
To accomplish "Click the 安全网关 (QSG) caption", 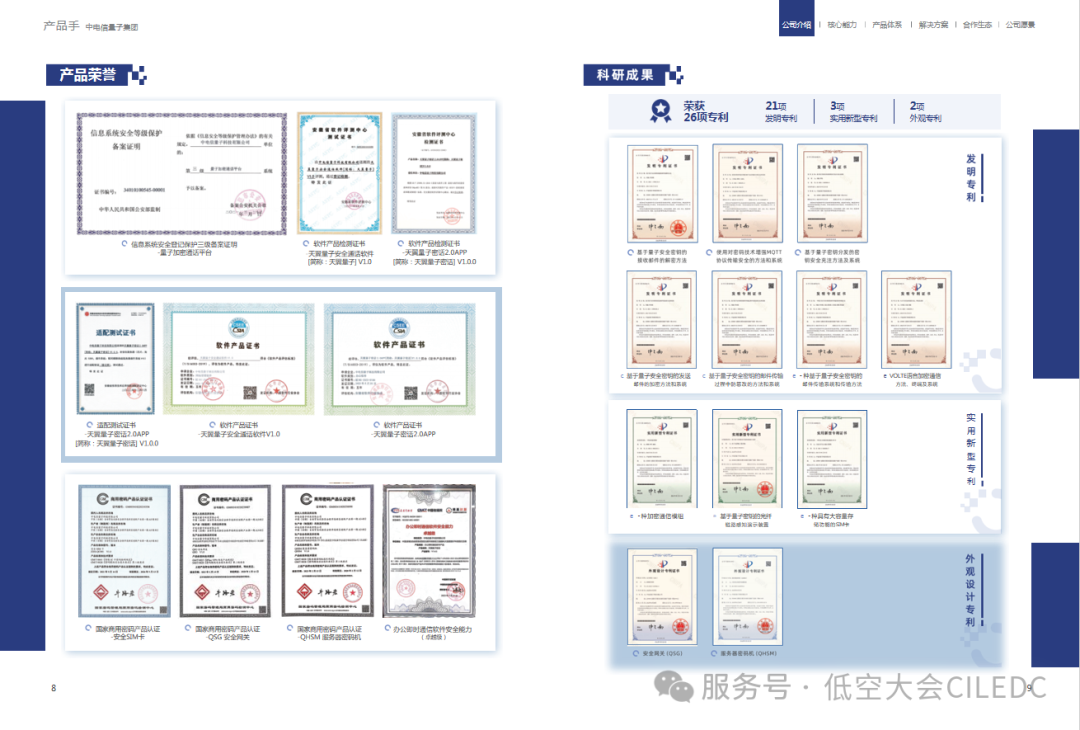I will coord(658,654).
